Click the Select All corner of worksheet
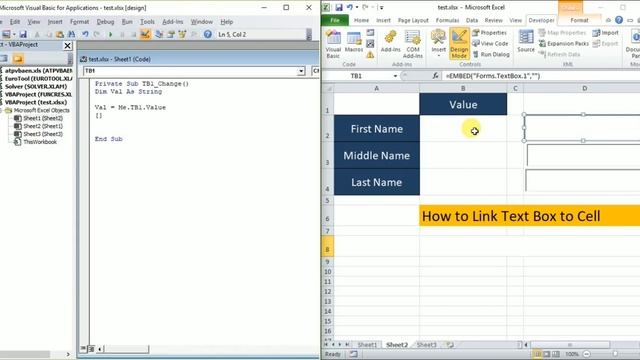 328,88
